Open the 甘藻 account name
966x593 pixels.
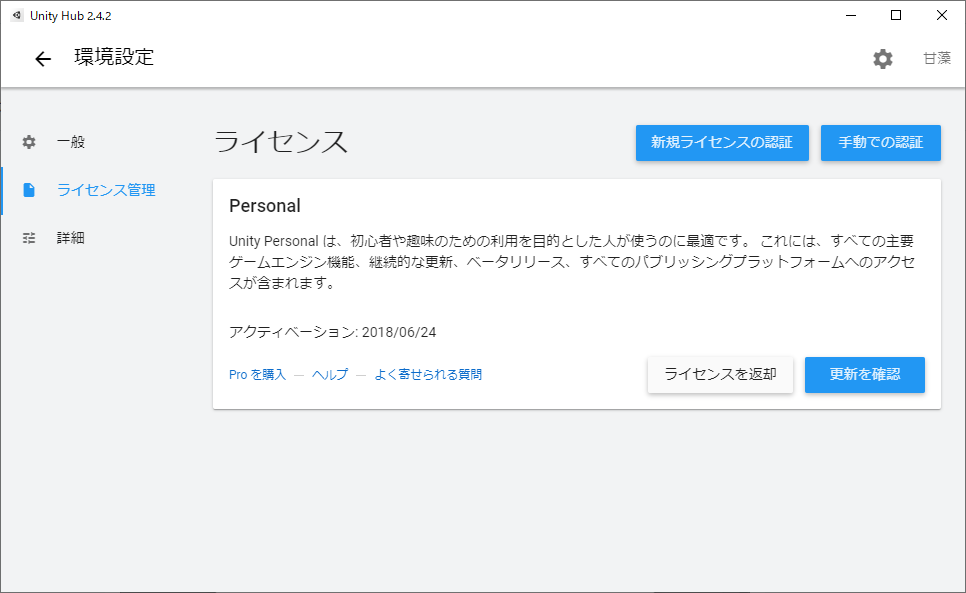(x=937, y=58)
